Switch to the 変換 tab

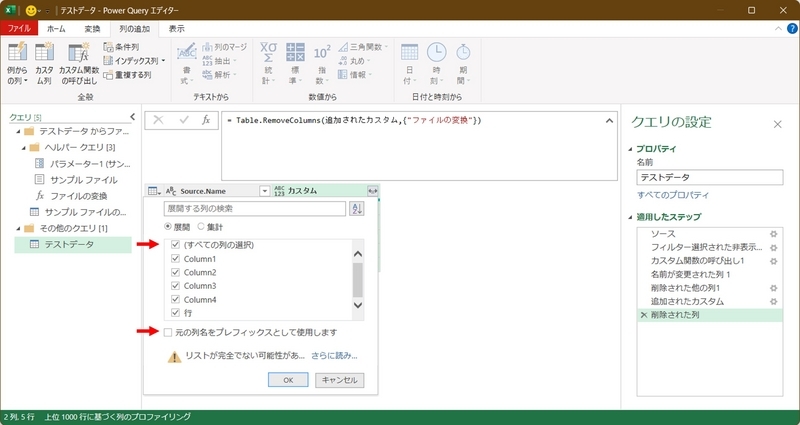point(92,29)
